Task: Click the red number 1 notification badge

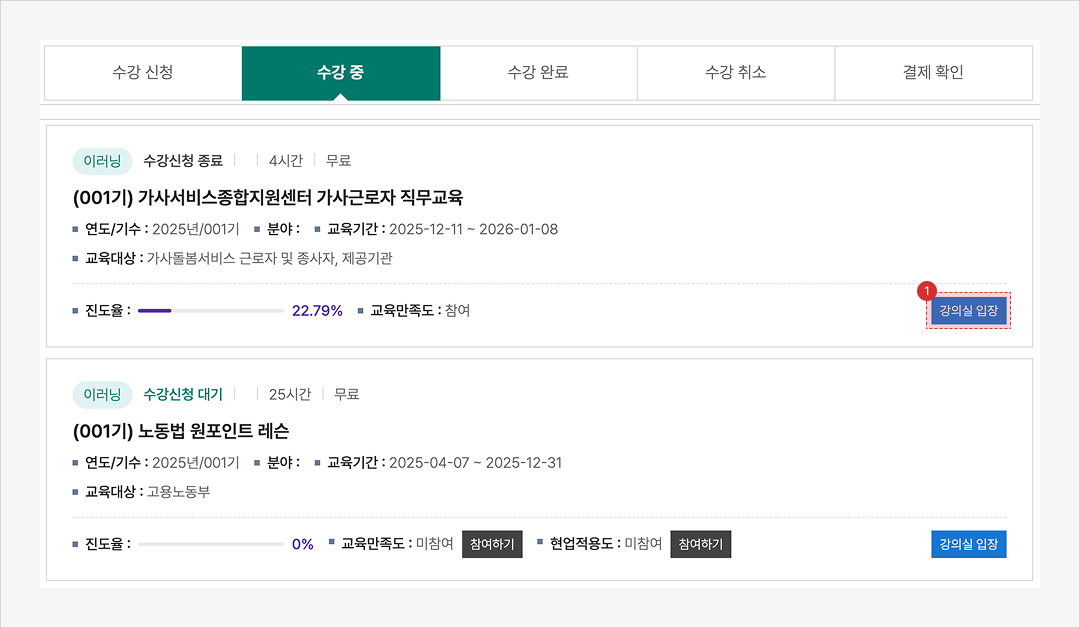Action: click(x=926, y=290)
